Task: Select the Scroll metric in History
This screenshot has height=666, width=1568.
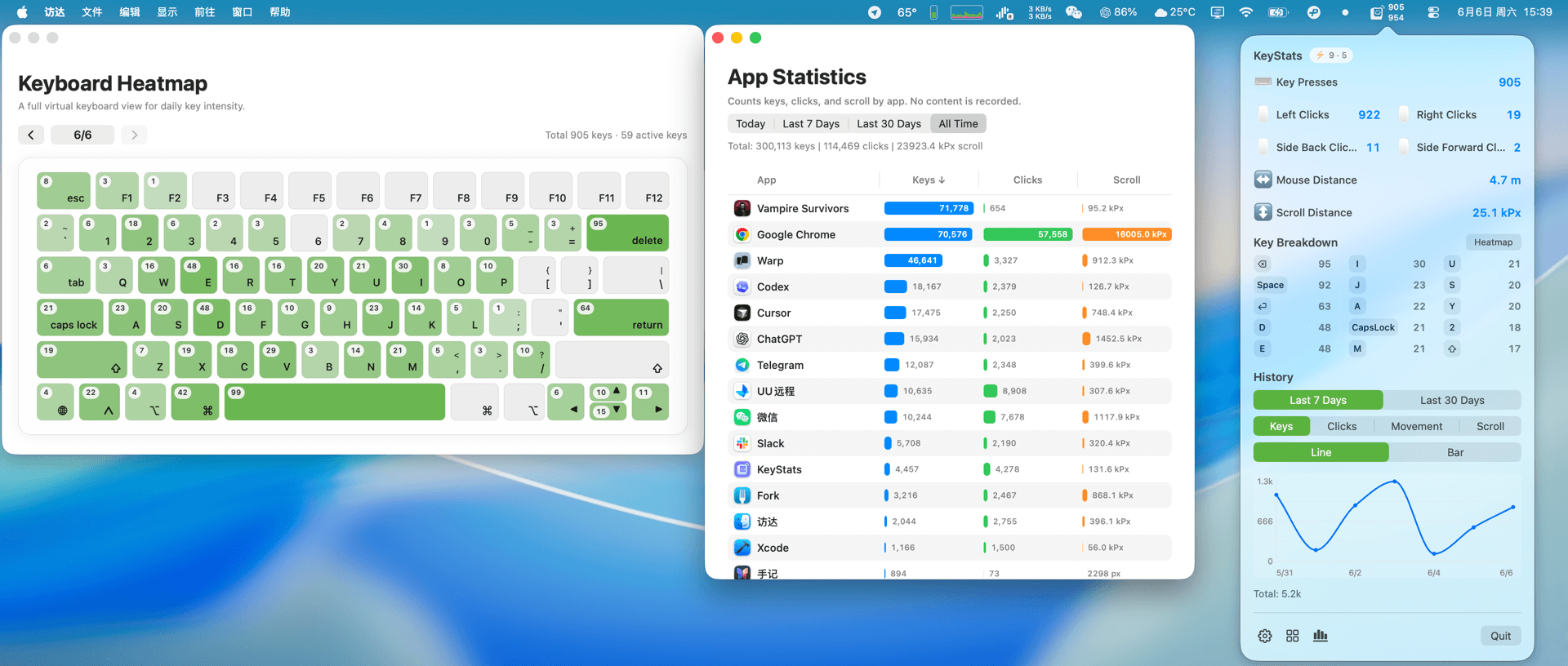Action: [x=1490, y=426]
